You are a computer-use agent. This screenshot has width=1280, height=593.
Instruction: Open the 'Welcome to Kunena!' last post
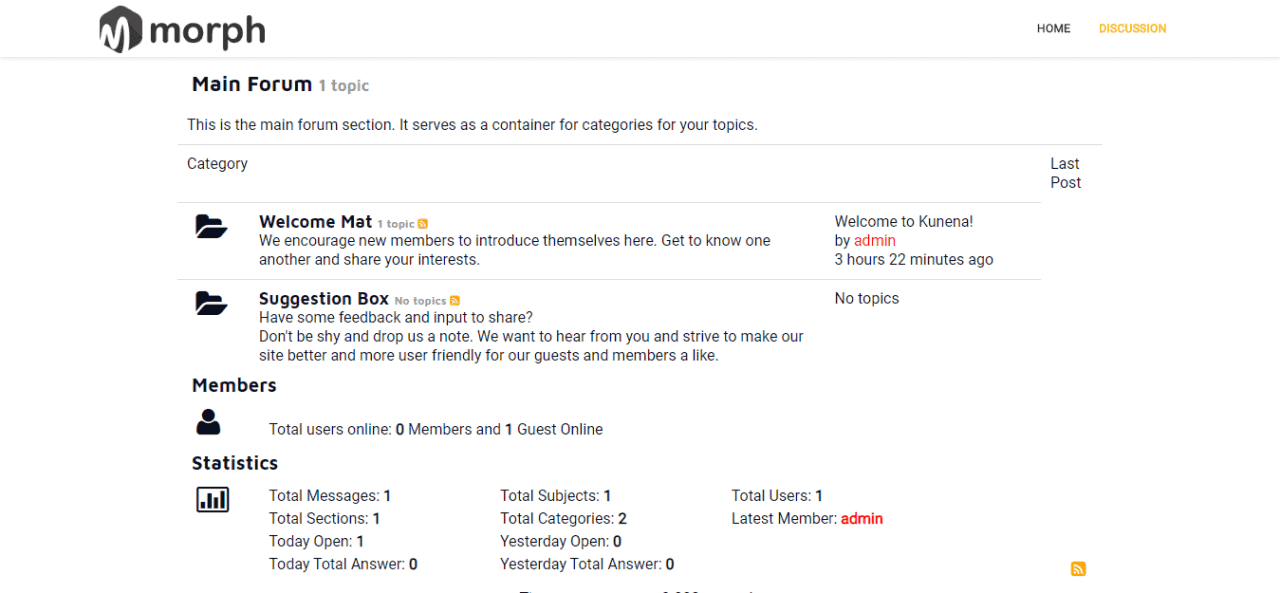coord(904,222)
